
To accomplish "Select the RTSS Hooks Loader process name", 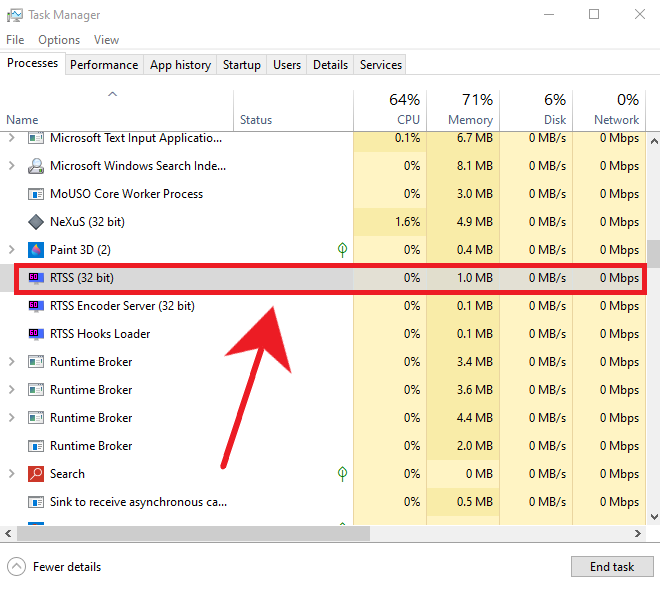I will click(100, 334).
